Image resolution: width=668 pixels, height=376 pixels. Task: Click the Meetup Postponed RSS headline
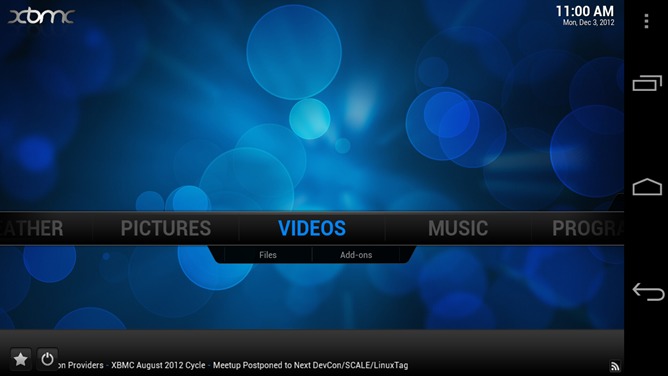(x=311, y=365)
